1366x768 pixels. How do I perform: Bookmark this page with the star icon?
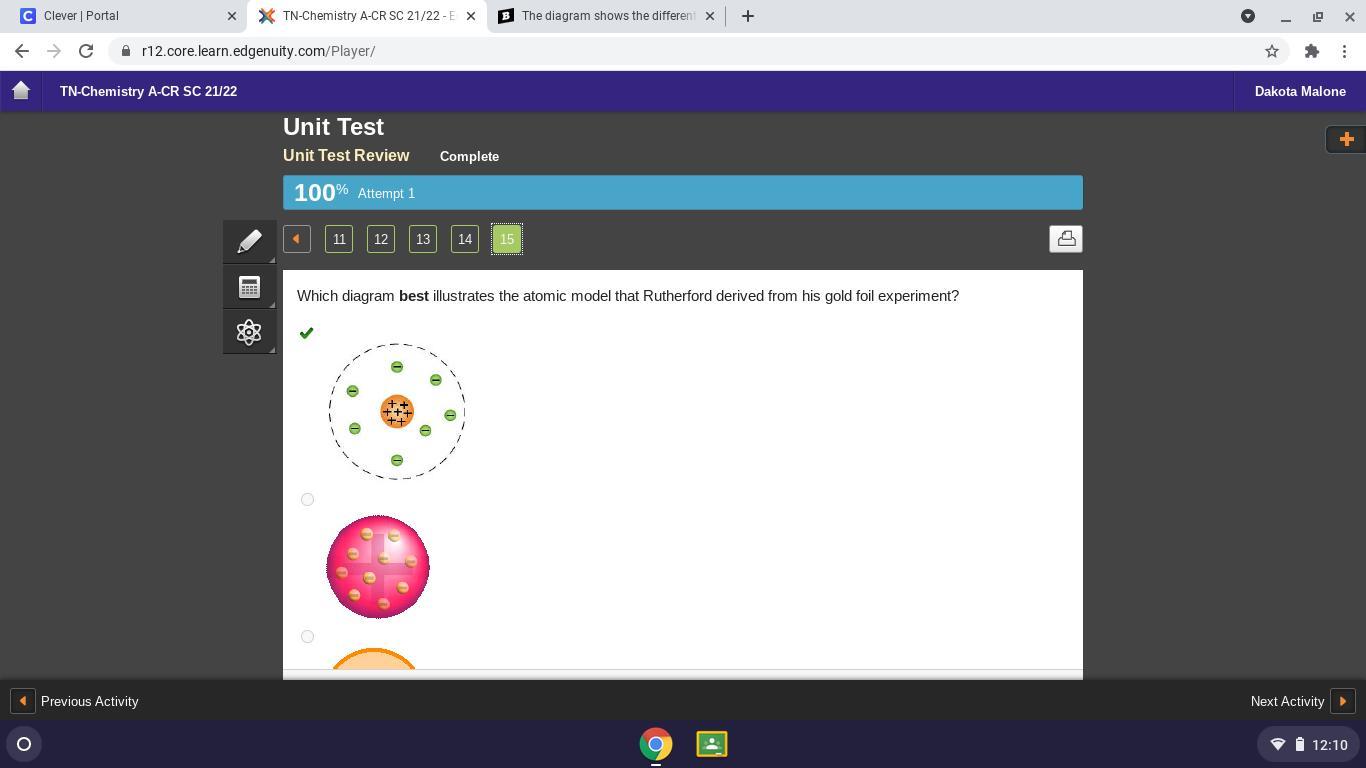(1272, 51)
